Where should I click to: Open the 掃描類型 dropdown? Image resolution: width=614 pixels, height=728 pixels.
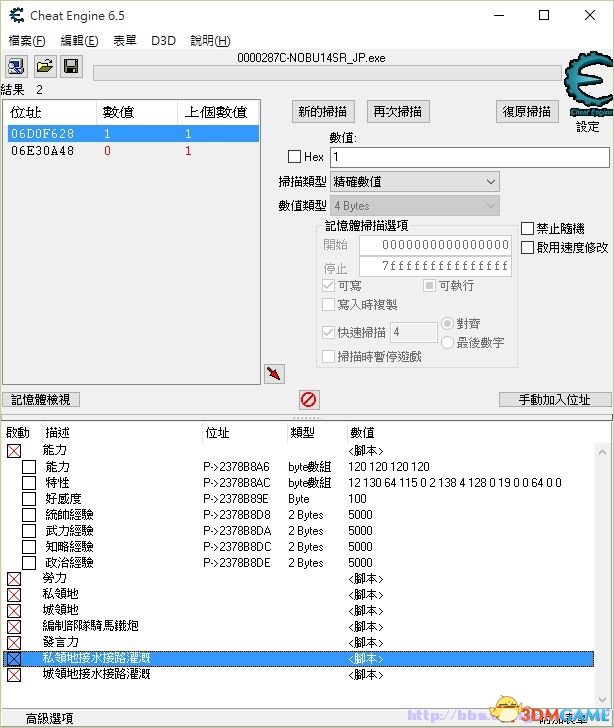[415, 182]
